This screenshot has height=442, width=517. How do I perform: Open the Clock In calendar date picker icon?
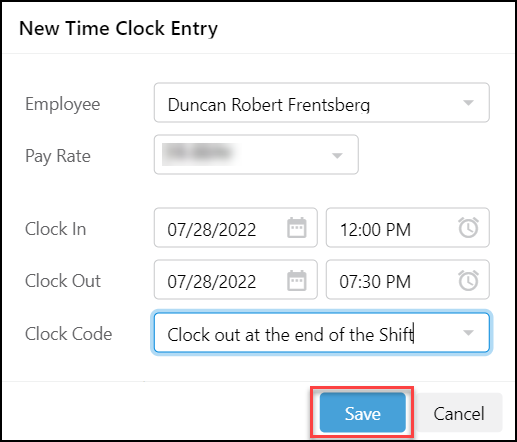point(297,228)
